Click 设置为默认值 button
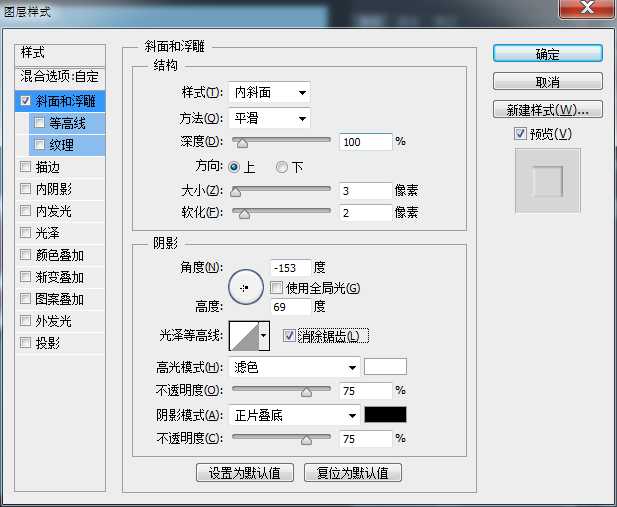The width and height of the screenshot is (617, 507). (x=245, y=472)
